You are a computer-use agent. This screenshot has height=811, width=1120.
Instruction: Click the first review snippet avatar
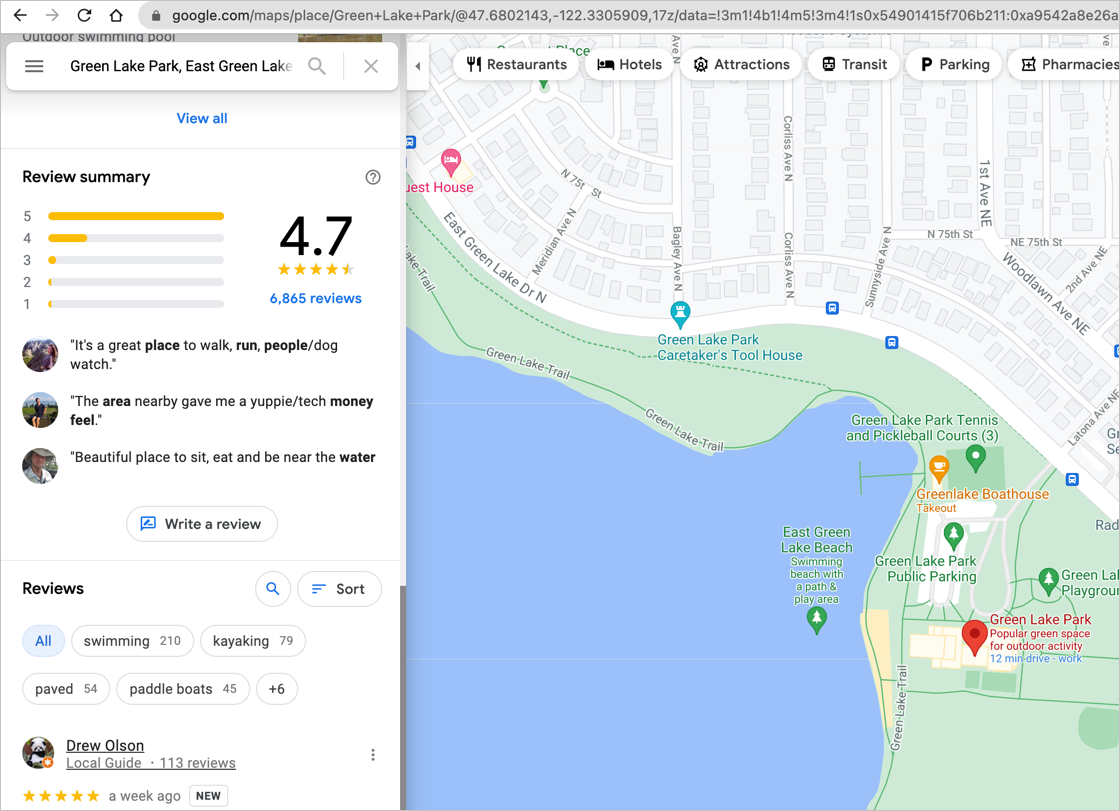pyautogui.click(x=40, y=354)
